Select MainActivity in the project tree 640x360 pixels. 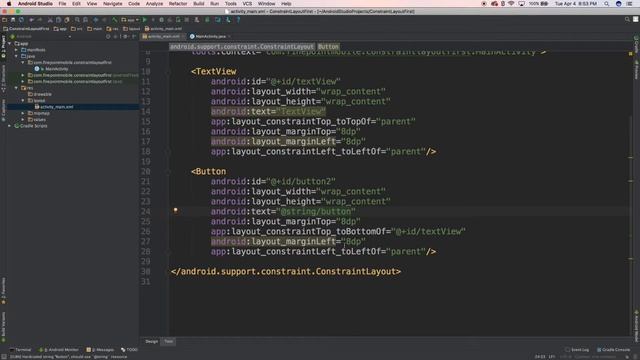pos(57,69)
